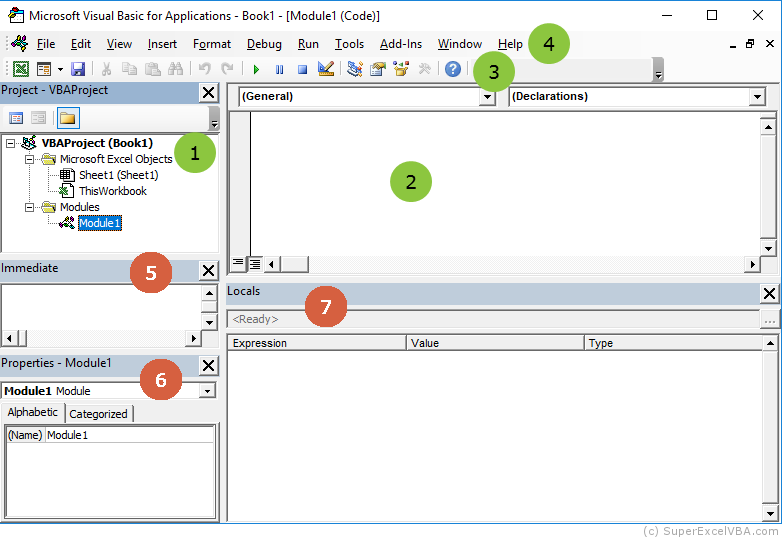Click the Type column header in Locals
The width and height of the screenshot is (782, 537).
(x=674, y=343)
